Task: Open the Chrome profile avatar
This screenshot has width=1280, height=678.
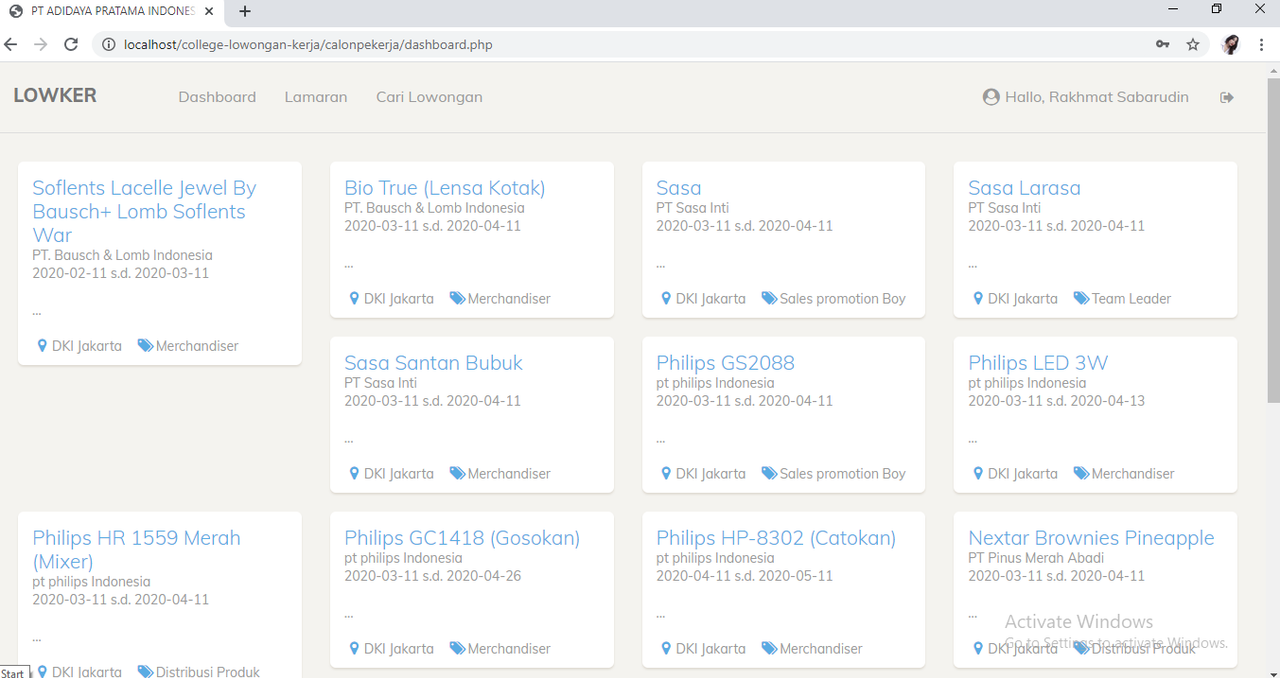Action: click(1231, 44)
